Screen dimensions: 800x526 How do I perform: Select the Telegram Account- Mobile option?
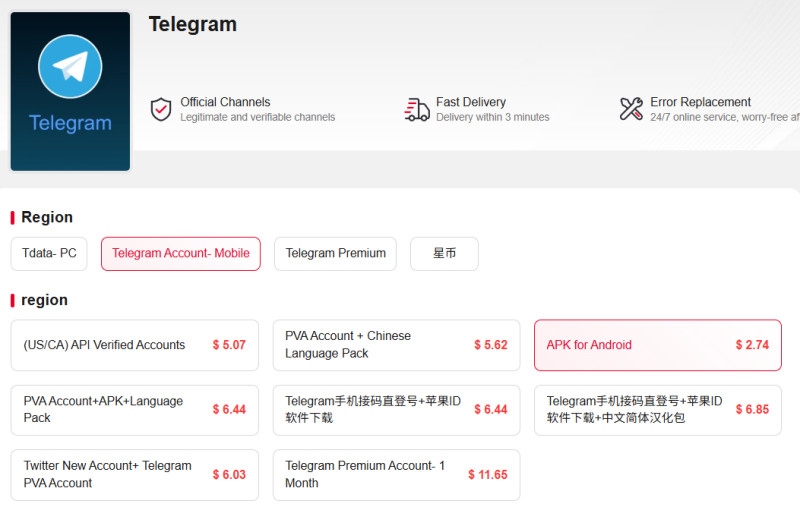click(x=181, y=254)
